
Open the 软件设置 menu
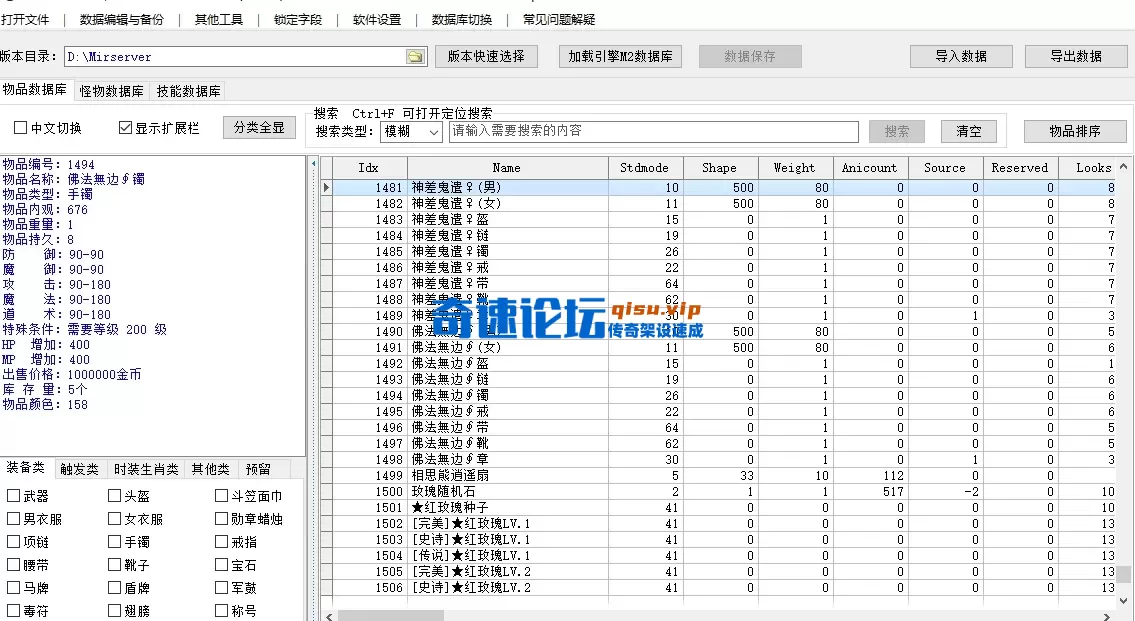tap(376, 19)
